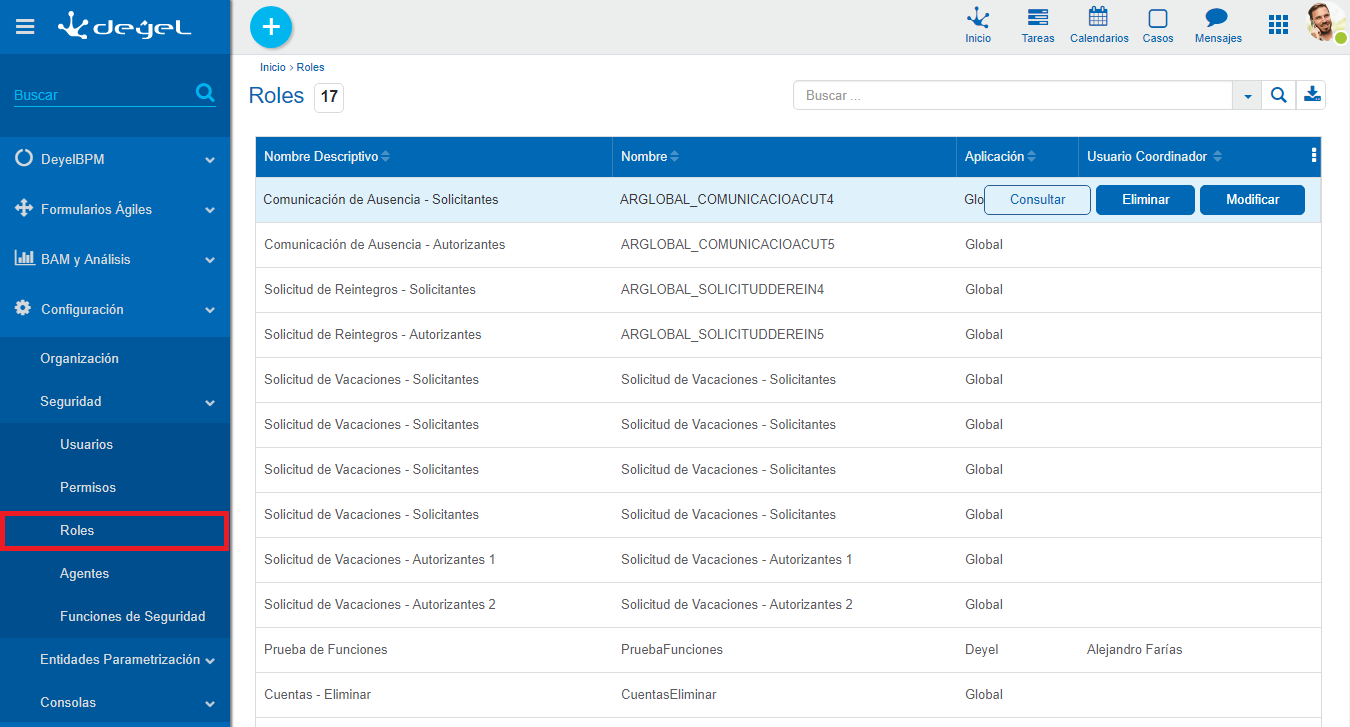Click the Formularios Ágiles puzzle icon
This screenshot has height=727, width=1350.
[24, 208]
